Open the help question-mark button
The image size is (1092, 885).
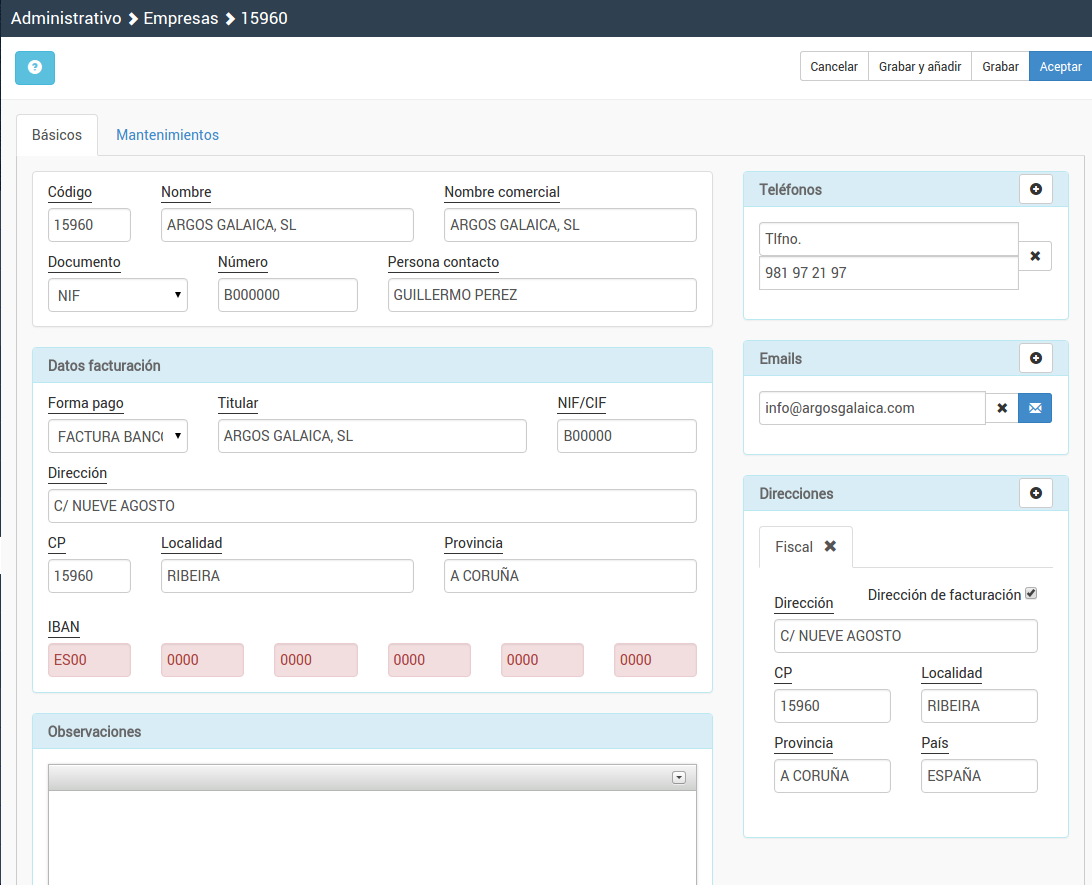35,68
